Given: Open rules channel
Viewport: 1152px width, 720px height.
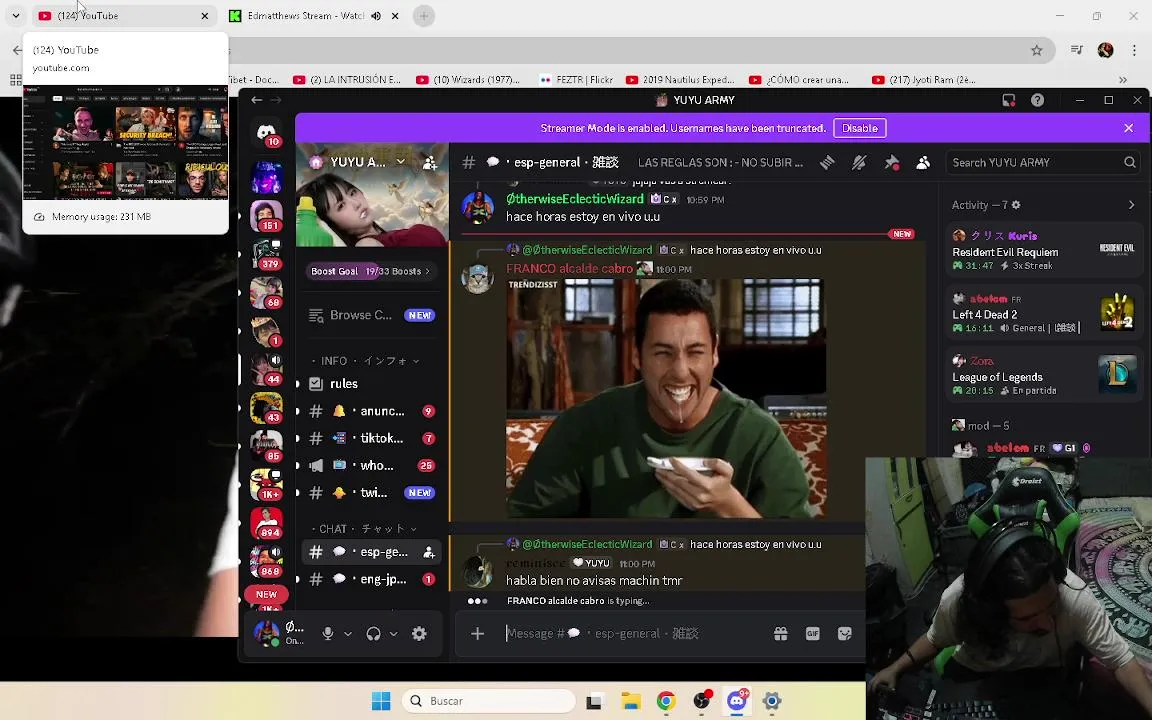Looking at the screenshot, I should tap(371, 384).
